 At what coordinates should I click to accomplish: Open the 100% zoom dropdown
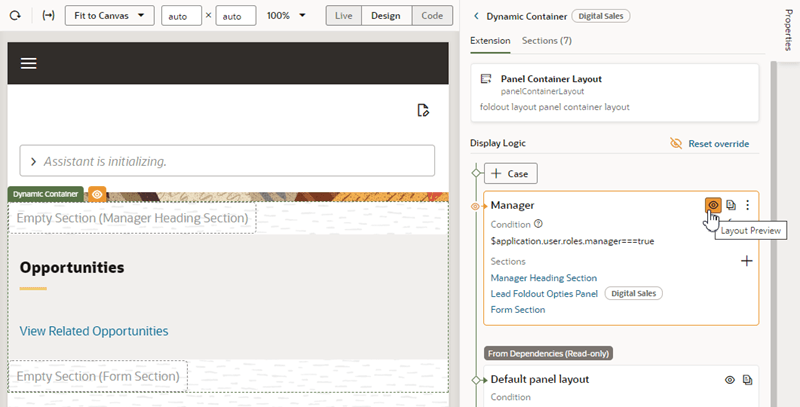(x=286, y=16)
